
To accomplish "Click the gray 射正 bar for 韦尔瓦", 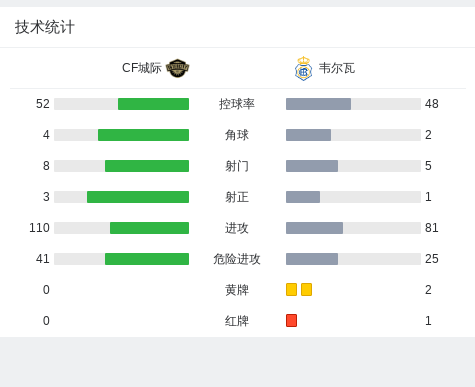I will coord(303,197).
